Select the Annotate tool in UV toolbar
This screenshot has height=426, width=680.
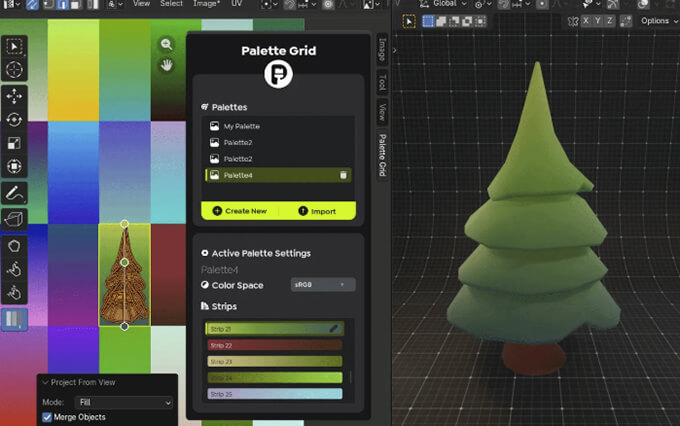(x=15, y=192)
